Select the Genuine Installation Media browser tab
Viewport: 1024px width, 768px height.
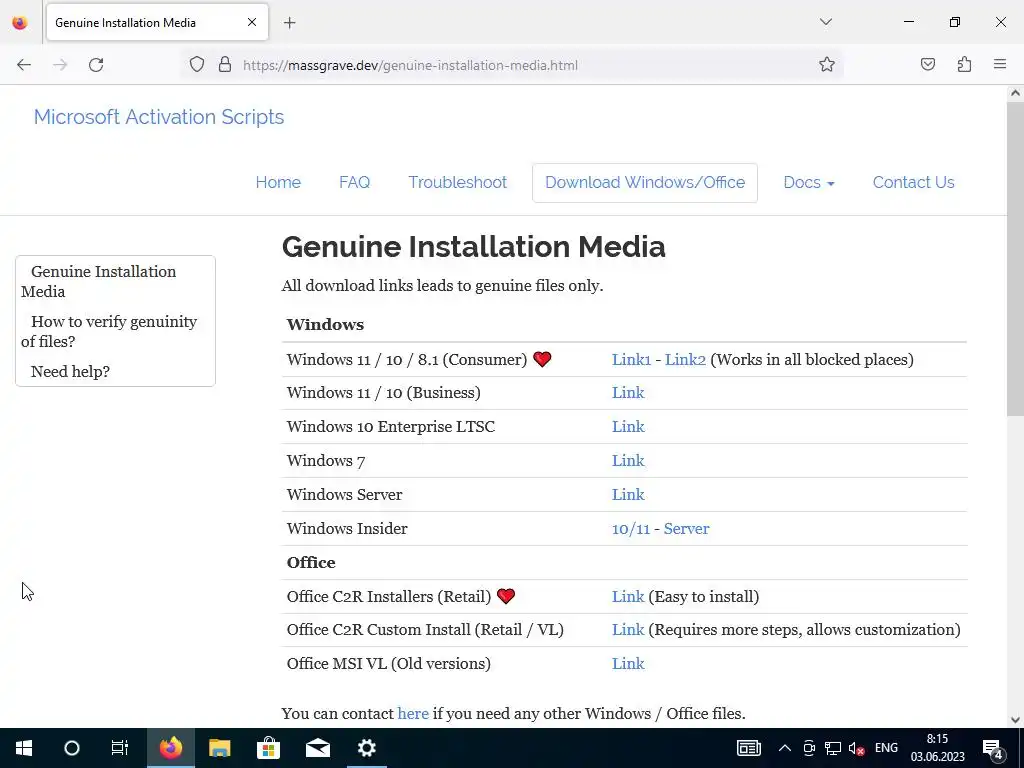157,22
